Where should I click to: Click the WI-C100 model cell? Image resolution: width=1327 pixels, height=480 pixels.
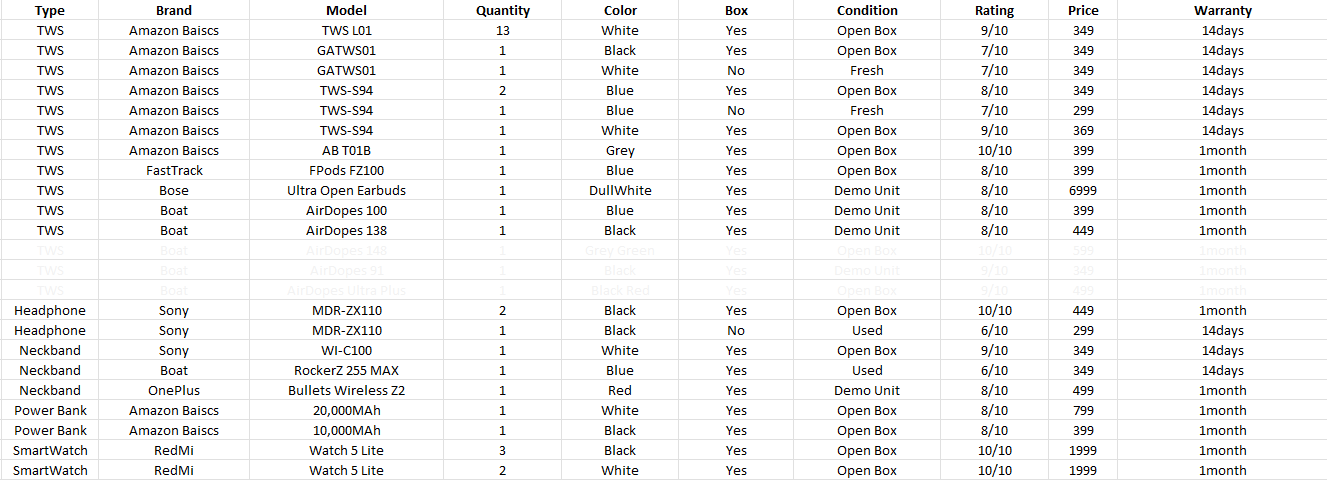(346, 350)
